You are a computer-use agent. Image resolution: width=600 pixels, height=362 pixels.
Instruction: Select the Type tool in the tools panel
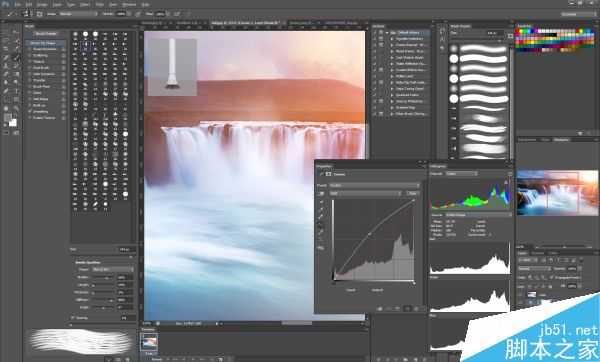[17, 91]
